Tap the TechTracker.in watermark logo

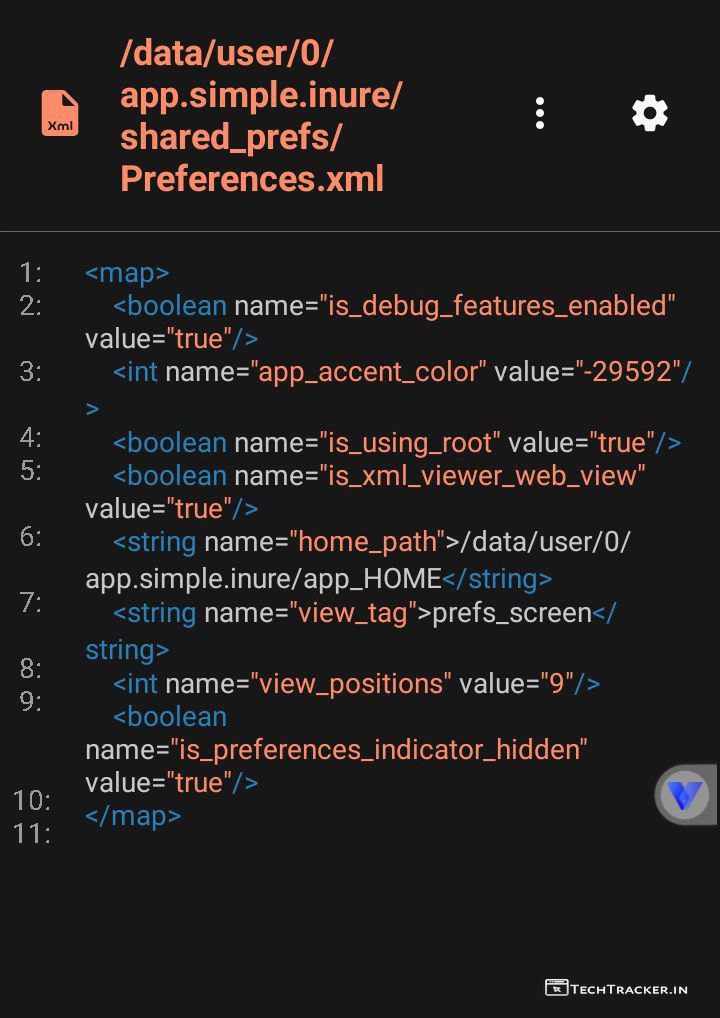(x=617, y=988)
